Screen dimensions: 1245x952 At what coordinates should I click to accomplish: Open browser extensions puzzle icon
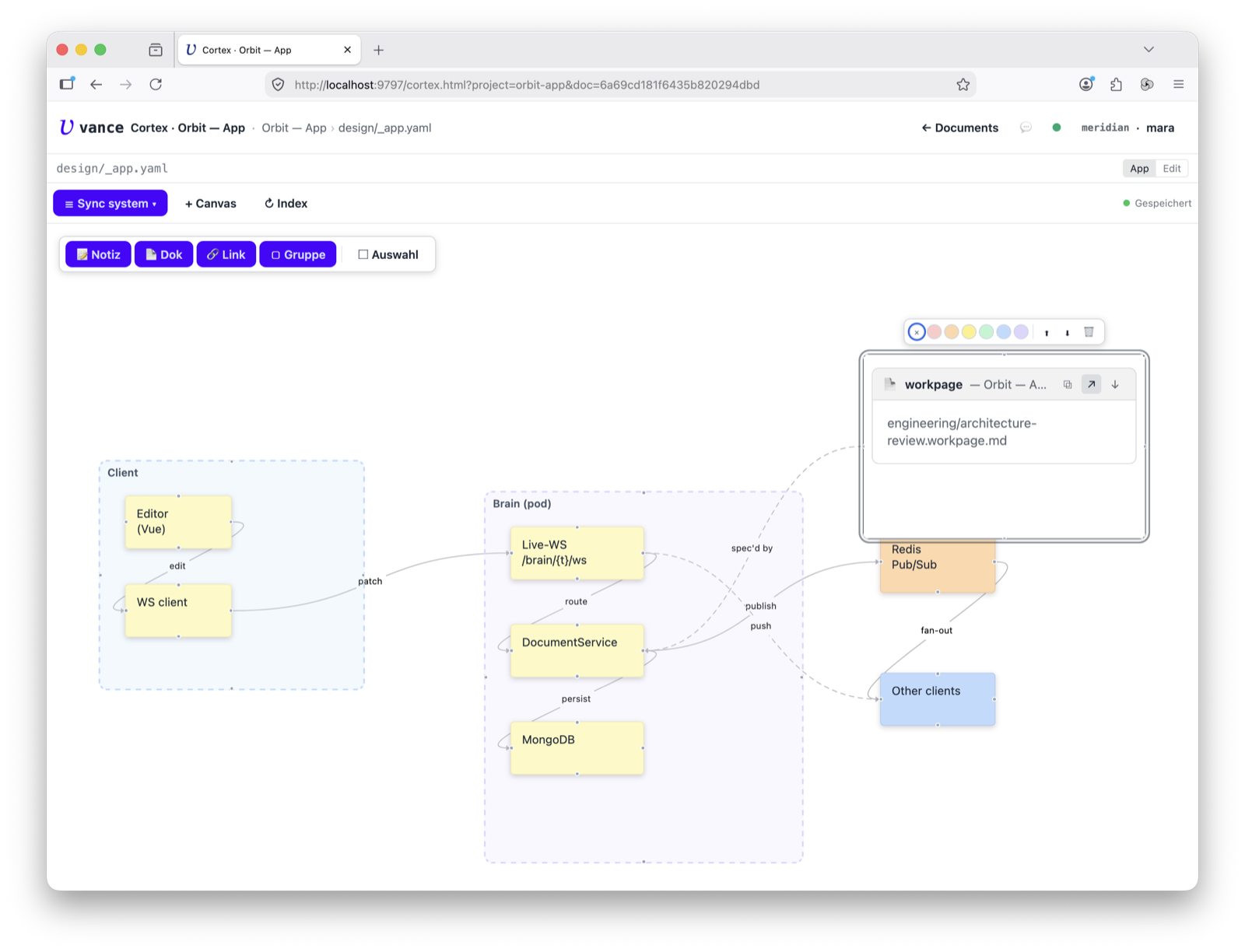(1117, 84)
